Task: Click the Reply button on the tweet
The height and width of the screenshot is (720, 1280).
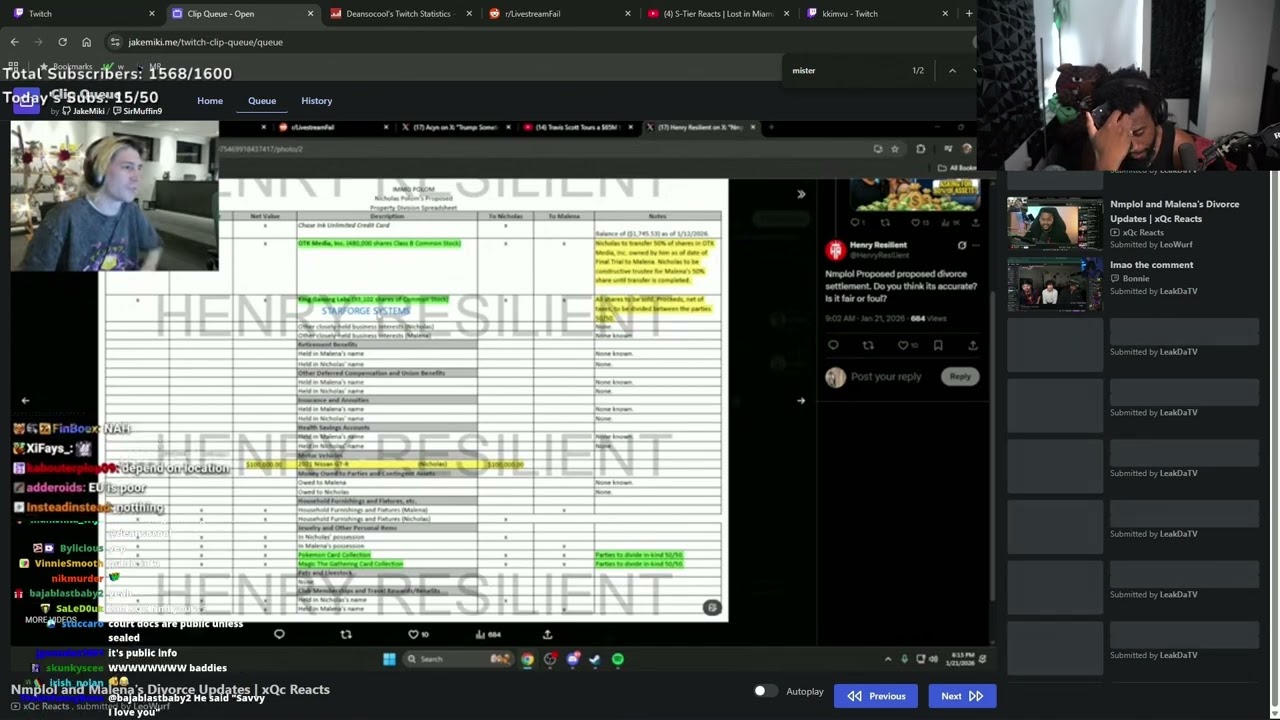Action: [x=960, y=376]
